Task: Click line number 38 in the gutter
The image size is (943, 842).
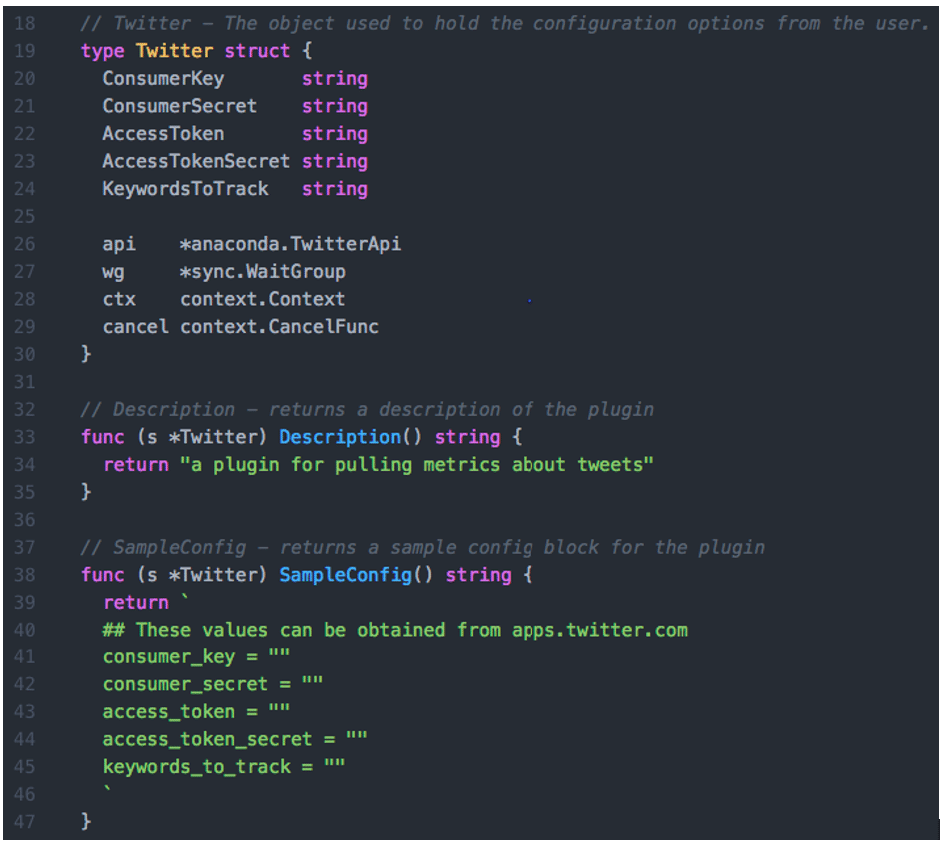Action: click(25, 575)
